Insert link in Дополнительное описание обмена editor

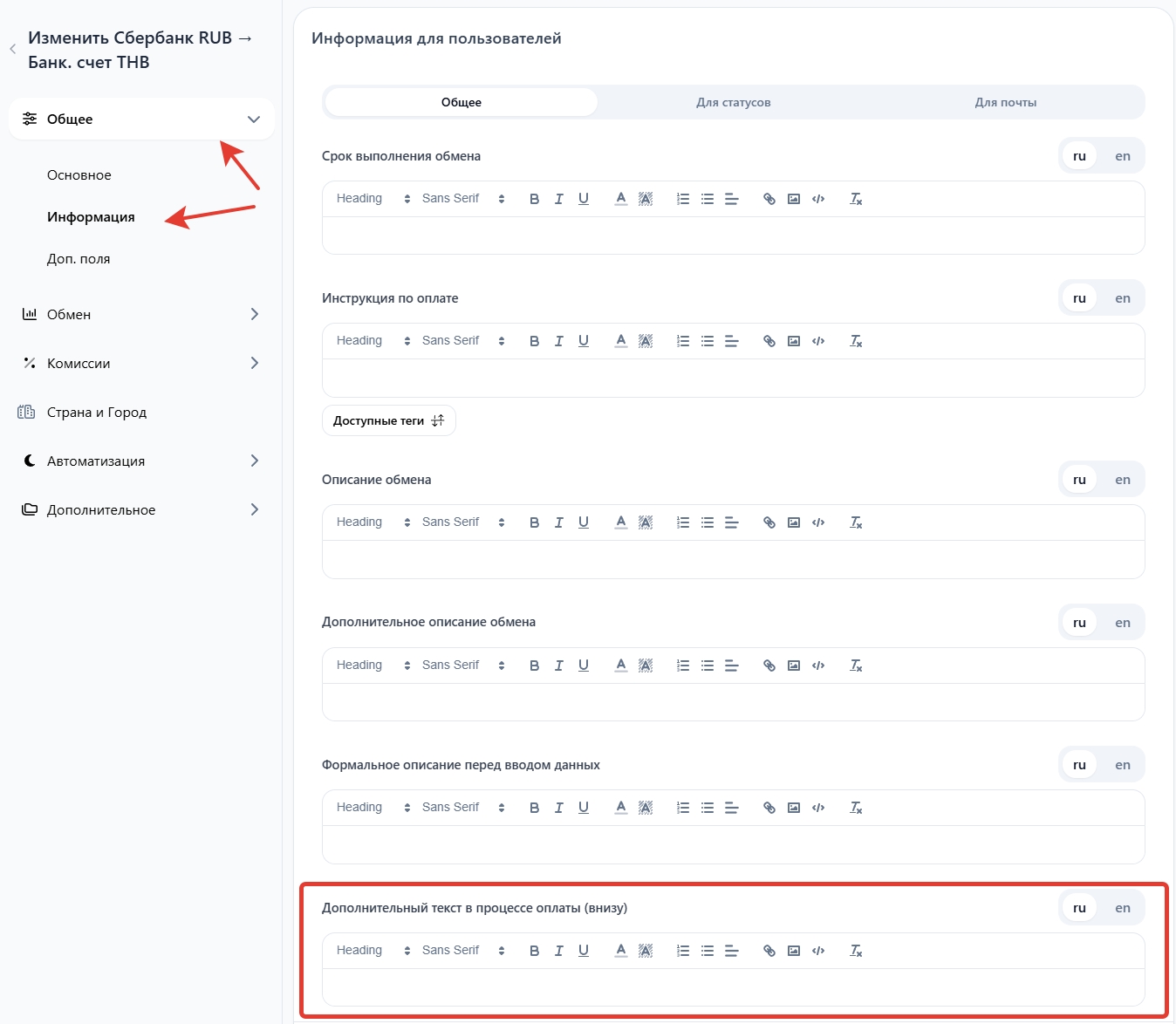(x=769, y=666)
